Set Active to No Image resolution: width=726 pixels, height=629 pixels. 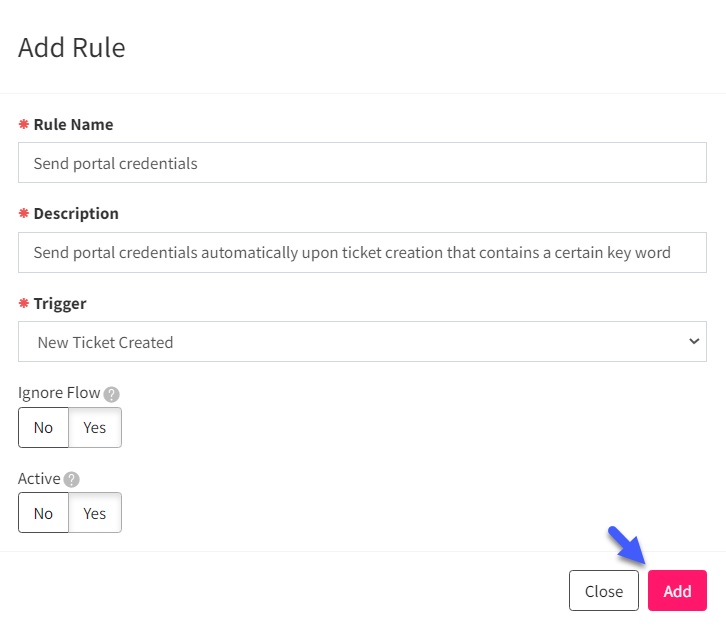(44, 513)
